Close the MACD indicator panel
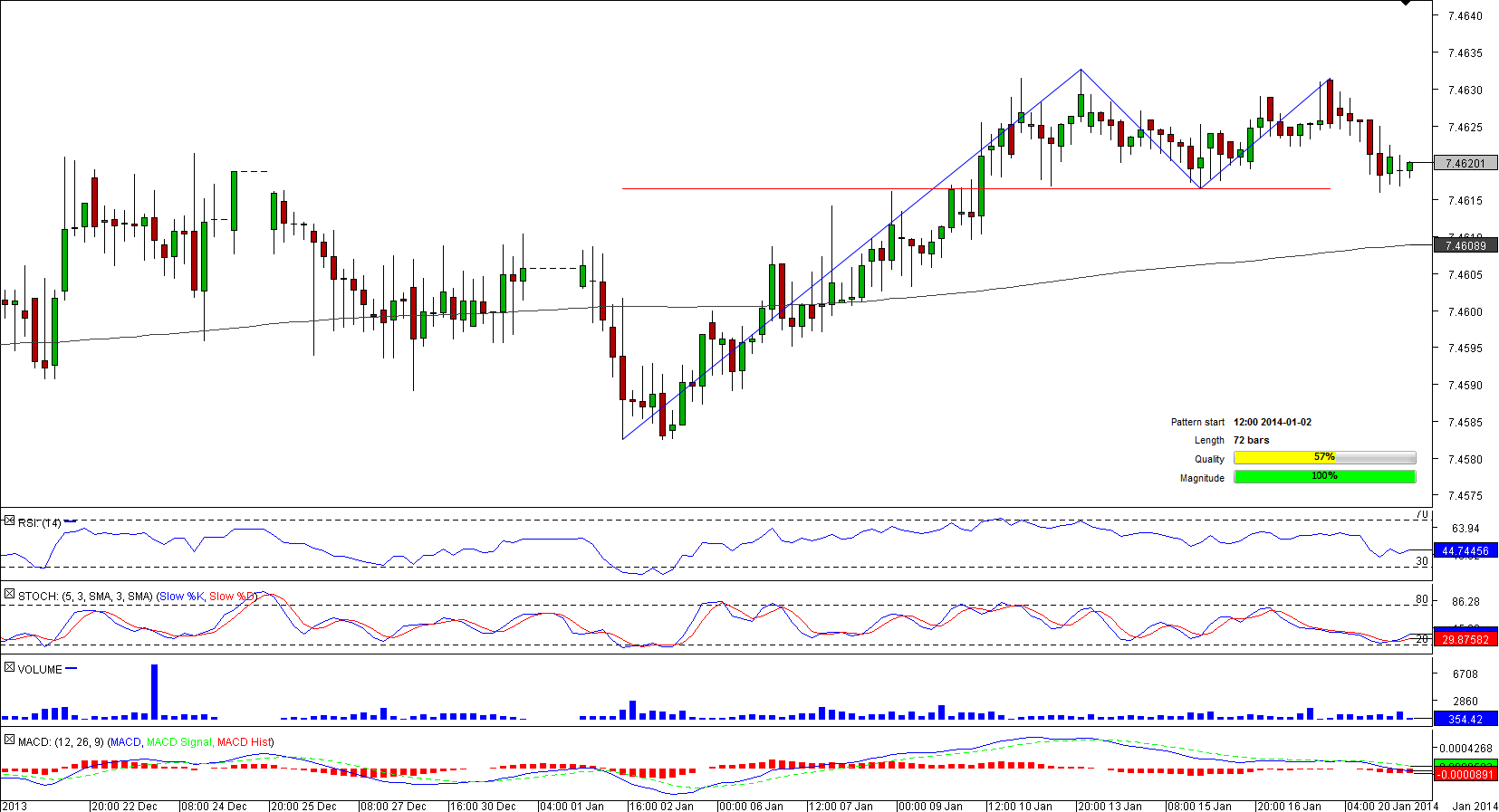The width and height of the screenshot is (1499, 812). pos(9,740)
